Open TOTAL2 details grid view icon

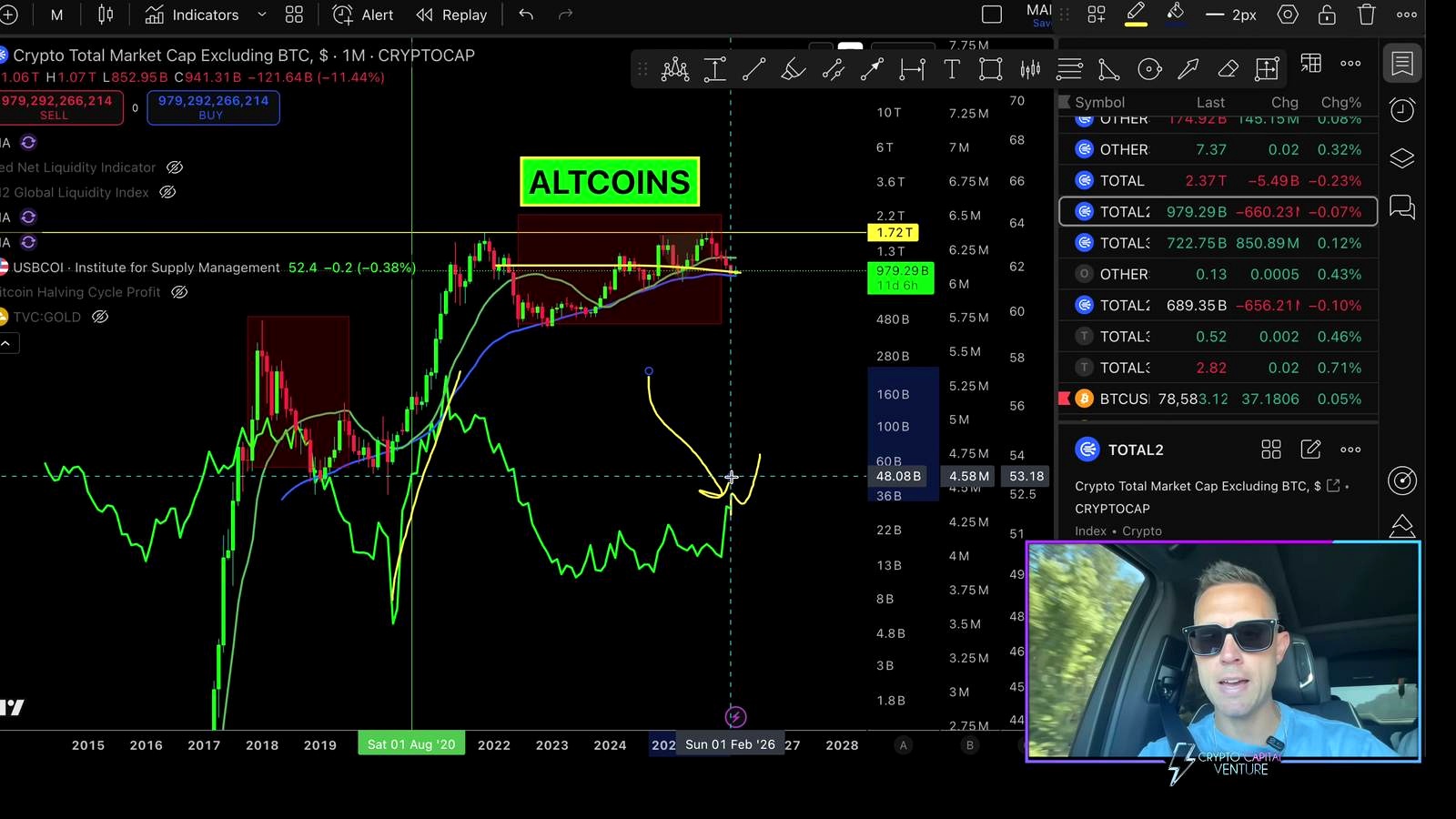1271,450
